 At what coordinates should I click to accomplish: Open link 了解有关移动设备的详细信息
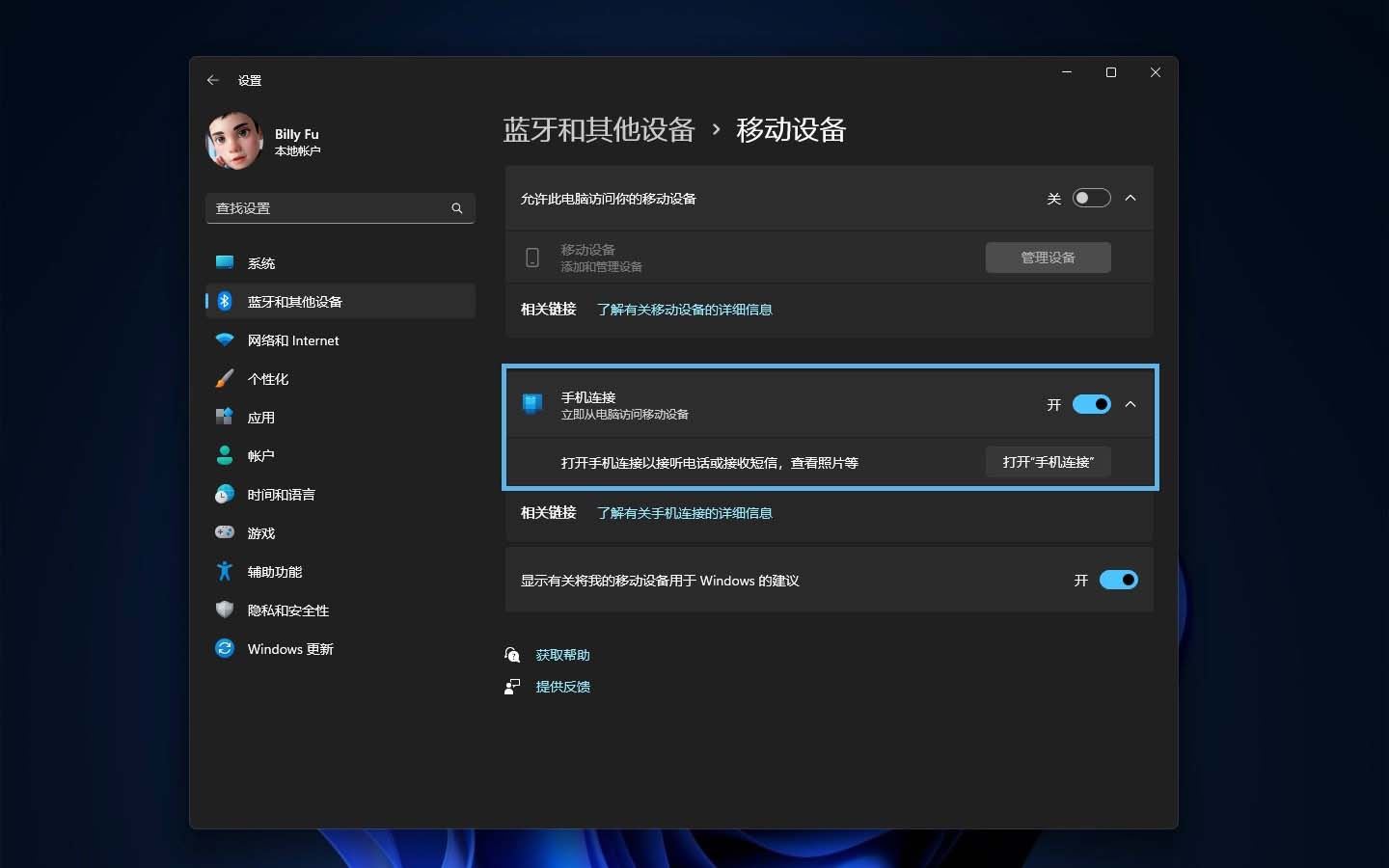coord(684,310)
